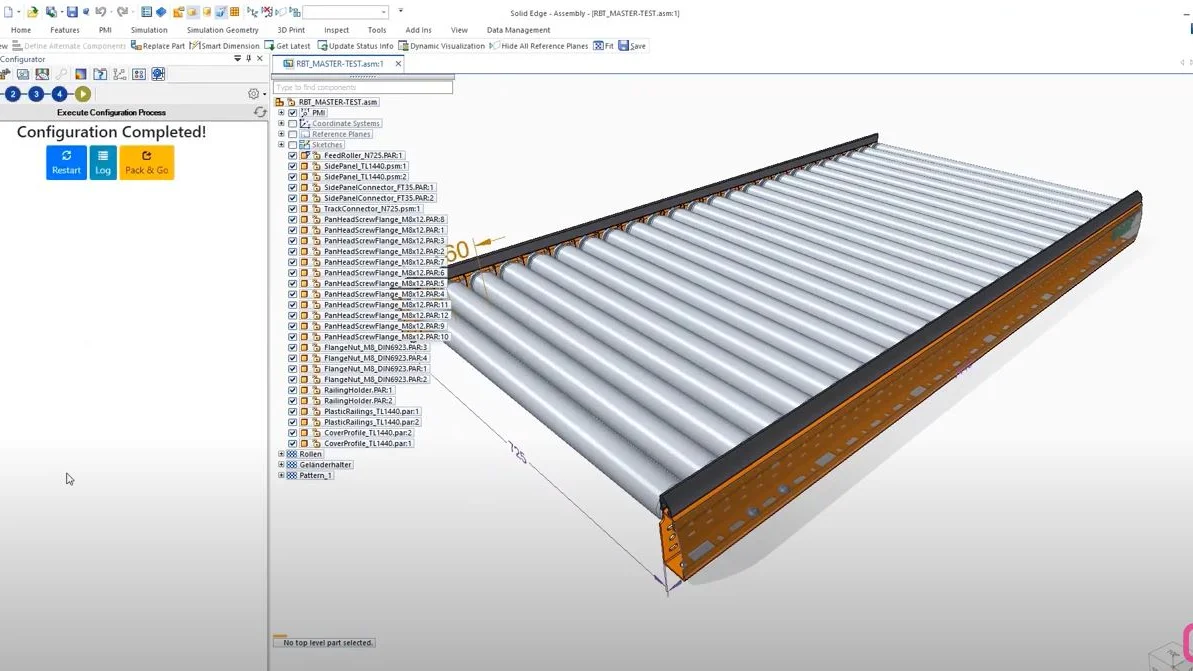Click the Replace Part command
Screen dimensions: 1193x671
158,46
